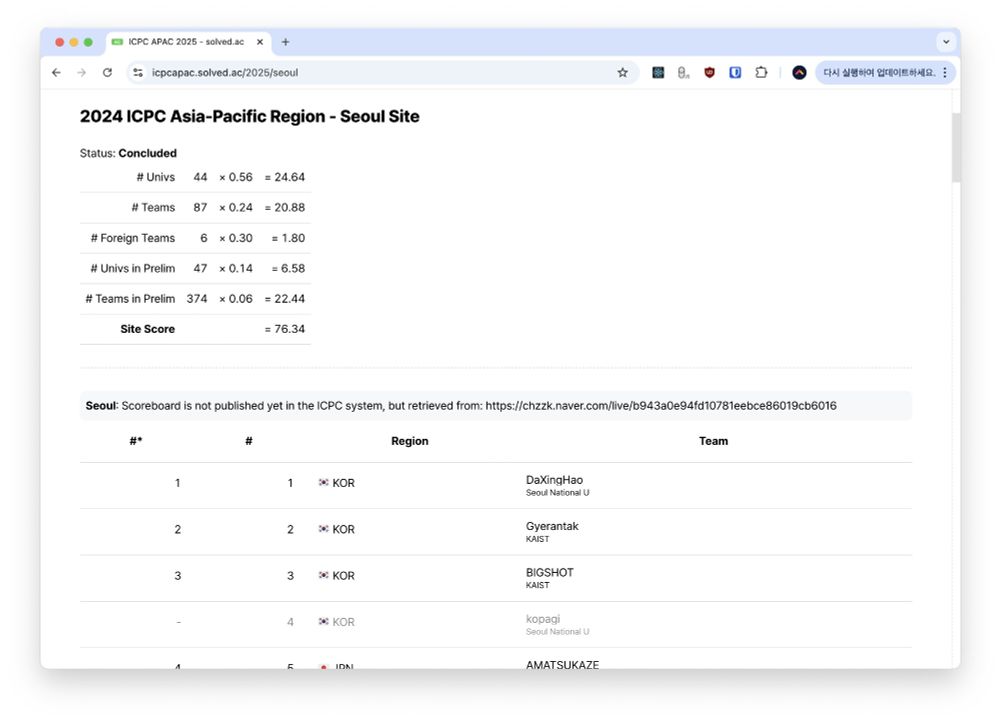
Task: Reload the current page
Action: [x=107, y=73]
